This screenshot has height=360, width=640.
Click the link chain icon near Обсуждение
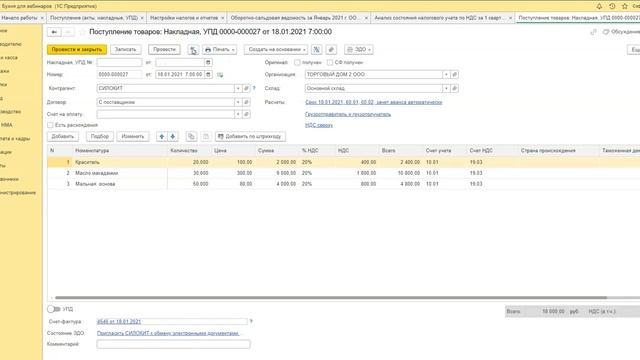pyautogui.click(x=593, y=32)
